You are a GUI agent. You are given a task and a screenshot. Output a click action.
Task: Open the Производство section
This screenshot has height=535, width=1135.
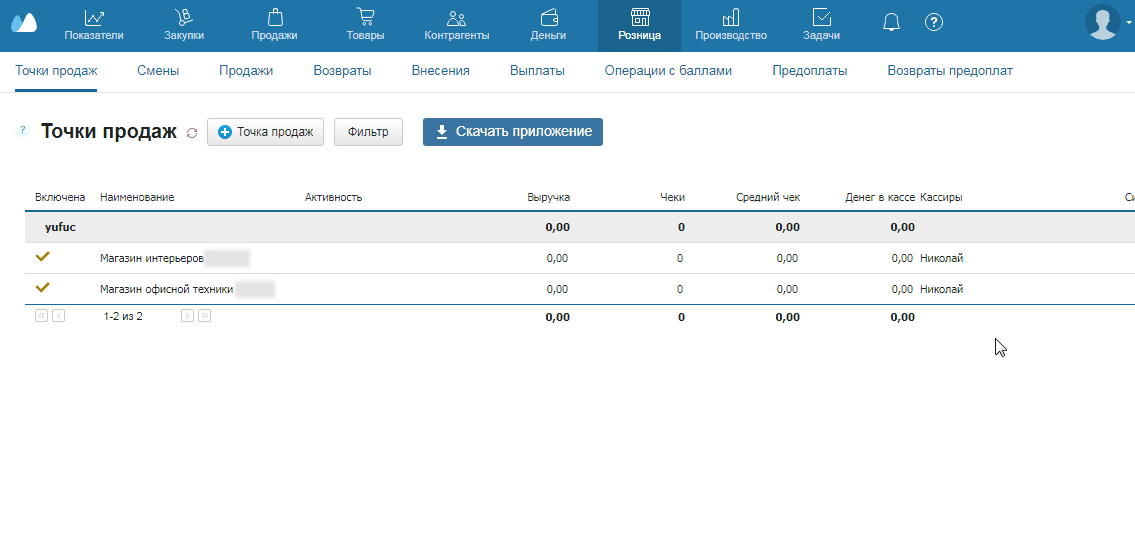(730, 25)
